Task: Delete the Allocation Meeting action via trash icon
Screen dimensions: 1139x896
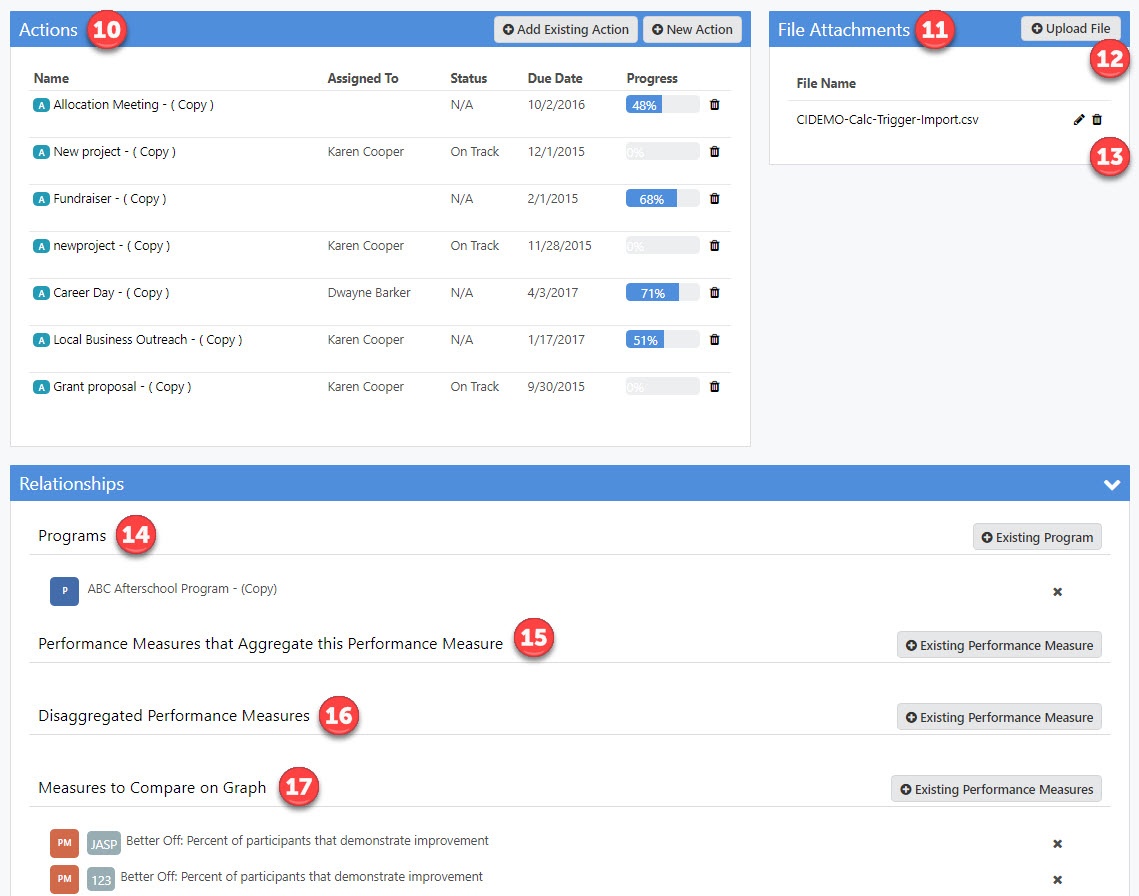Action: click(x=714, y=105)
